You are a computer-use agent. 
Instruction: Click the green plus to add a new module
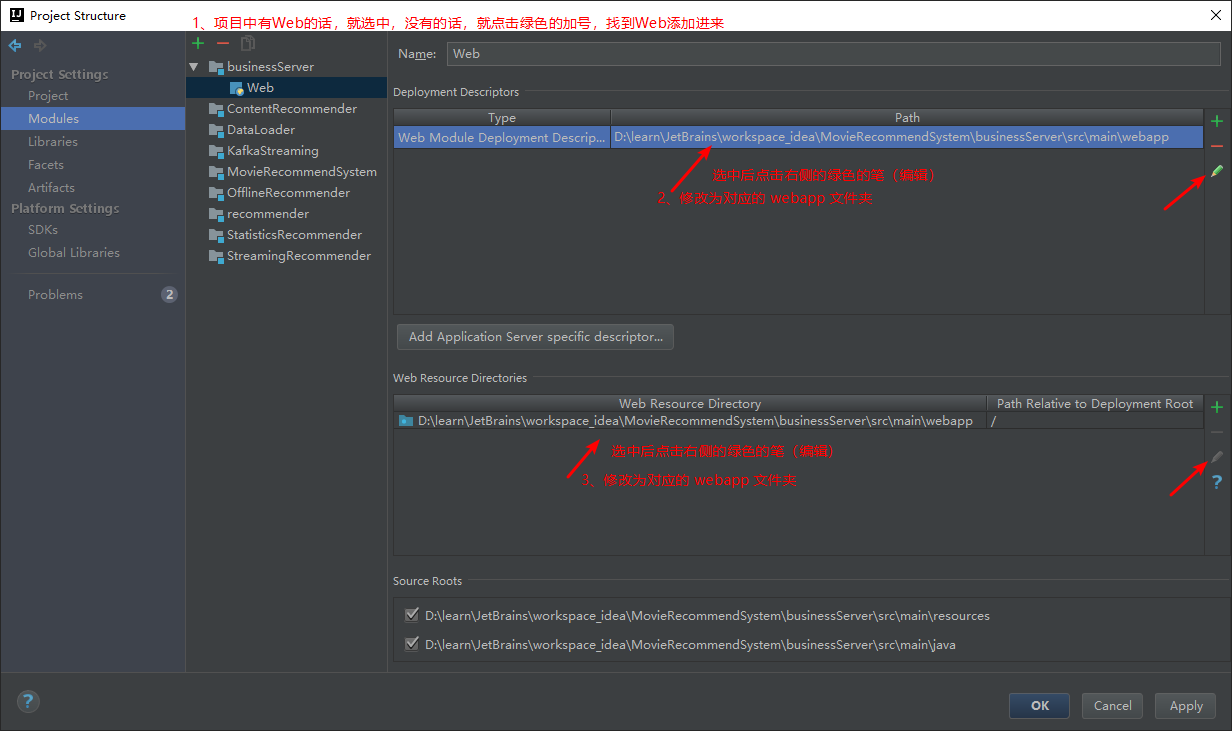coord(198,43)
